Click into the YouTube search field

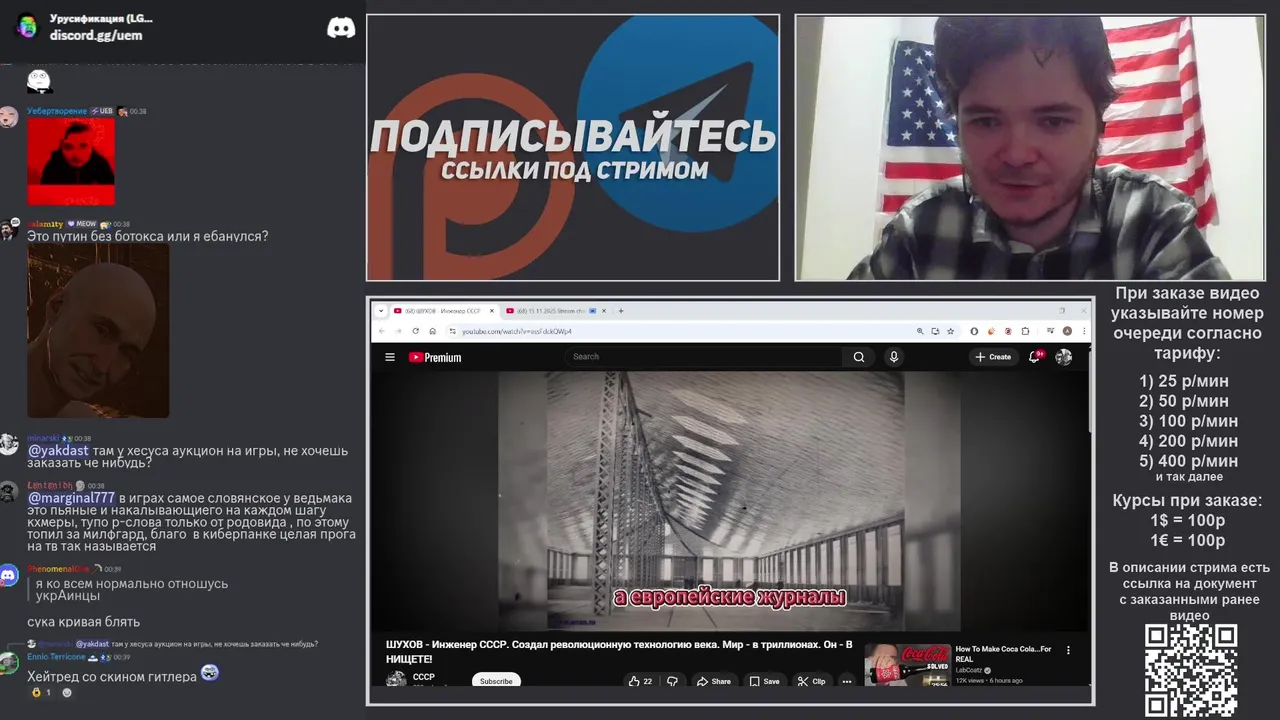click(705, 357)
